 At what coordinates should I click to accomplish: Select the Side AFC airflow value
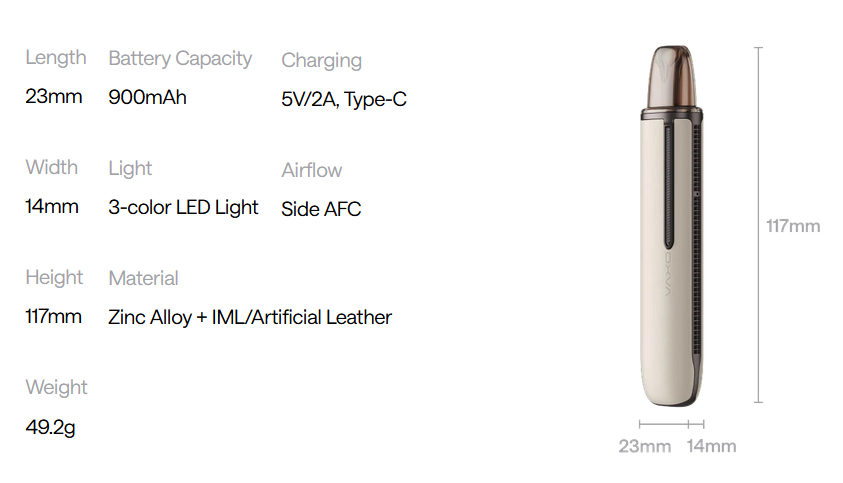321,210
